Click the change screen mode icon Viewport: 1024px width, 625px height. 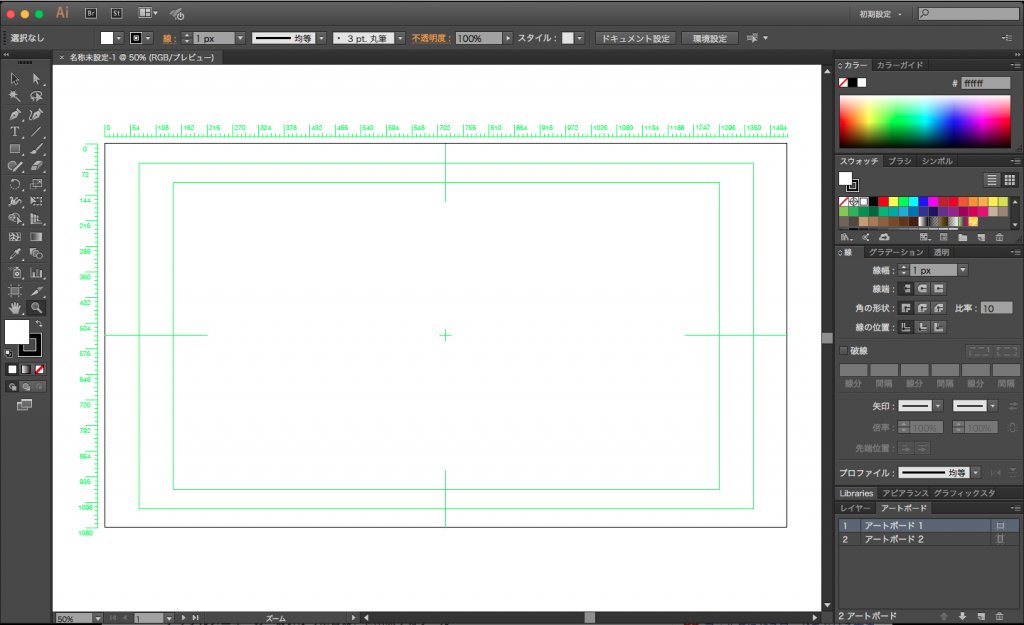(24, 405)
